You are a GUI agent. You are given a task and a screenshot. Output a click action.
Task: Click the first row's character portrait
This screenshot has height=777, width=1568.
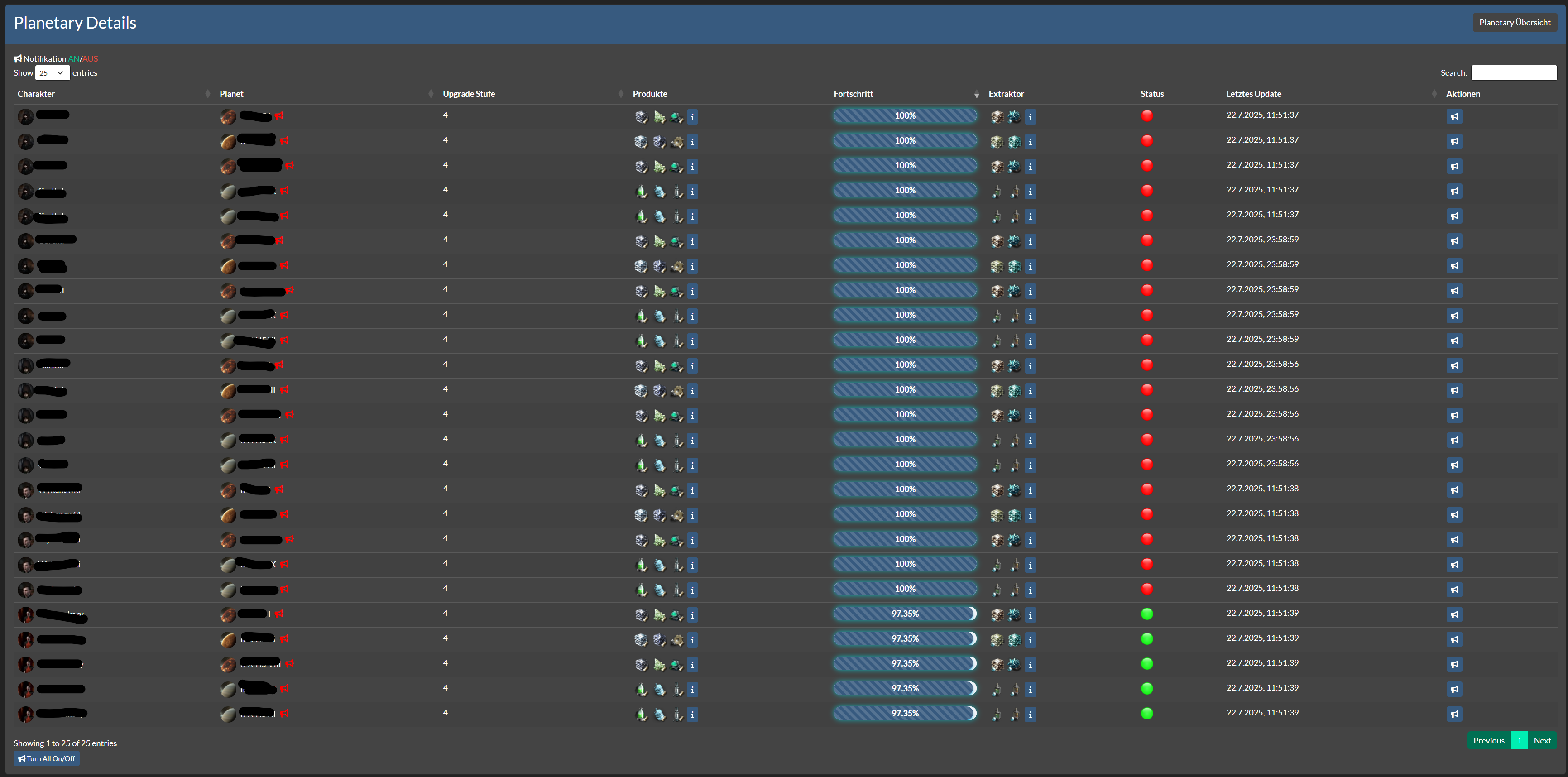click(x=25, y=116)
